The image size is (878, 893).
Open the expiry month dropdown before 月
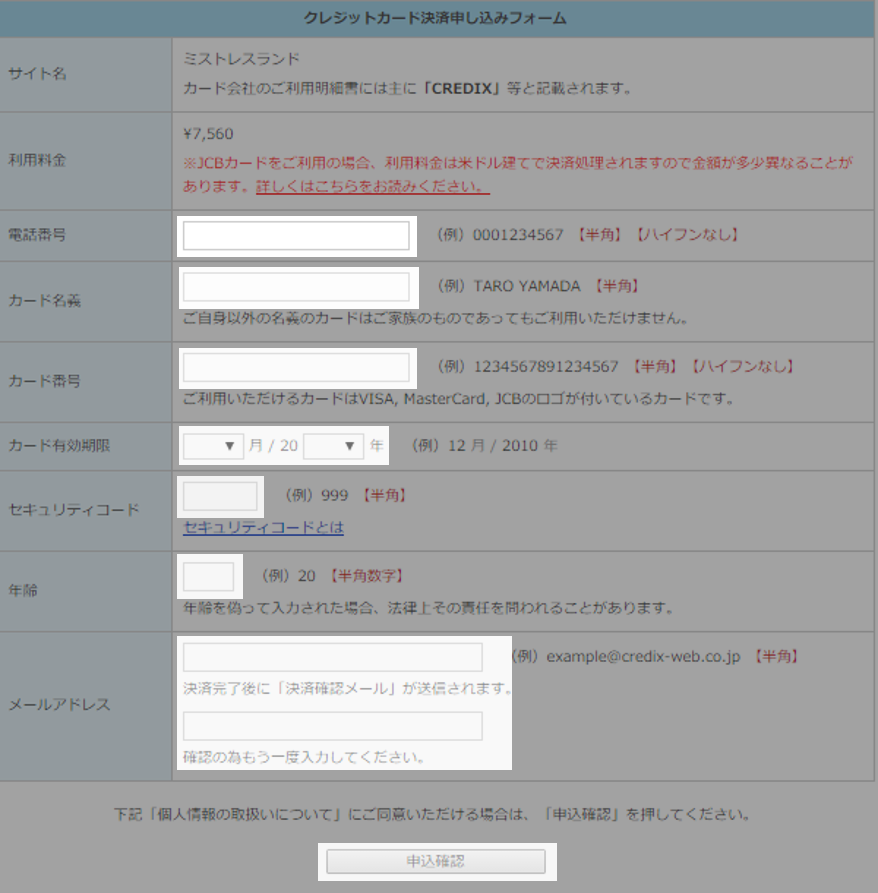click(214, 446)
